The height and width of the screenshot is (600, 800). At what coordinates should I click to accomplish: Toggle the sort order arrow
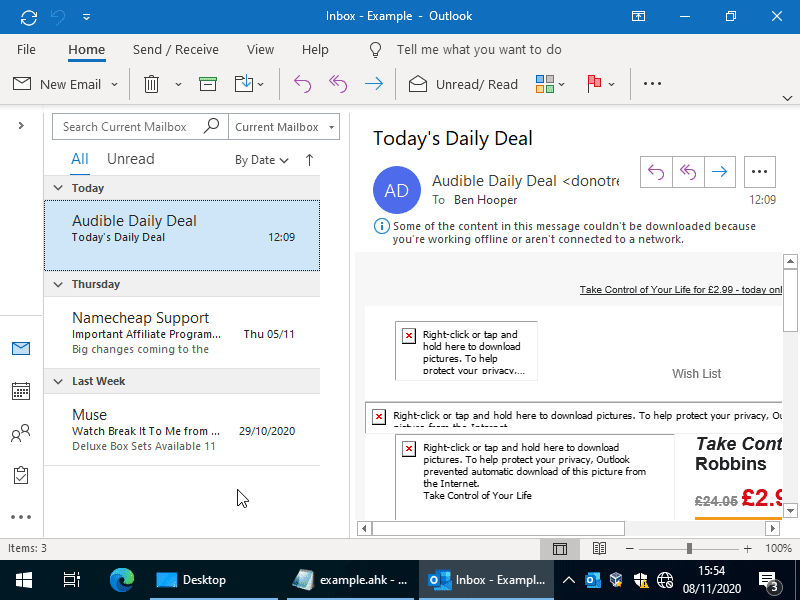(x=309, y=160)
